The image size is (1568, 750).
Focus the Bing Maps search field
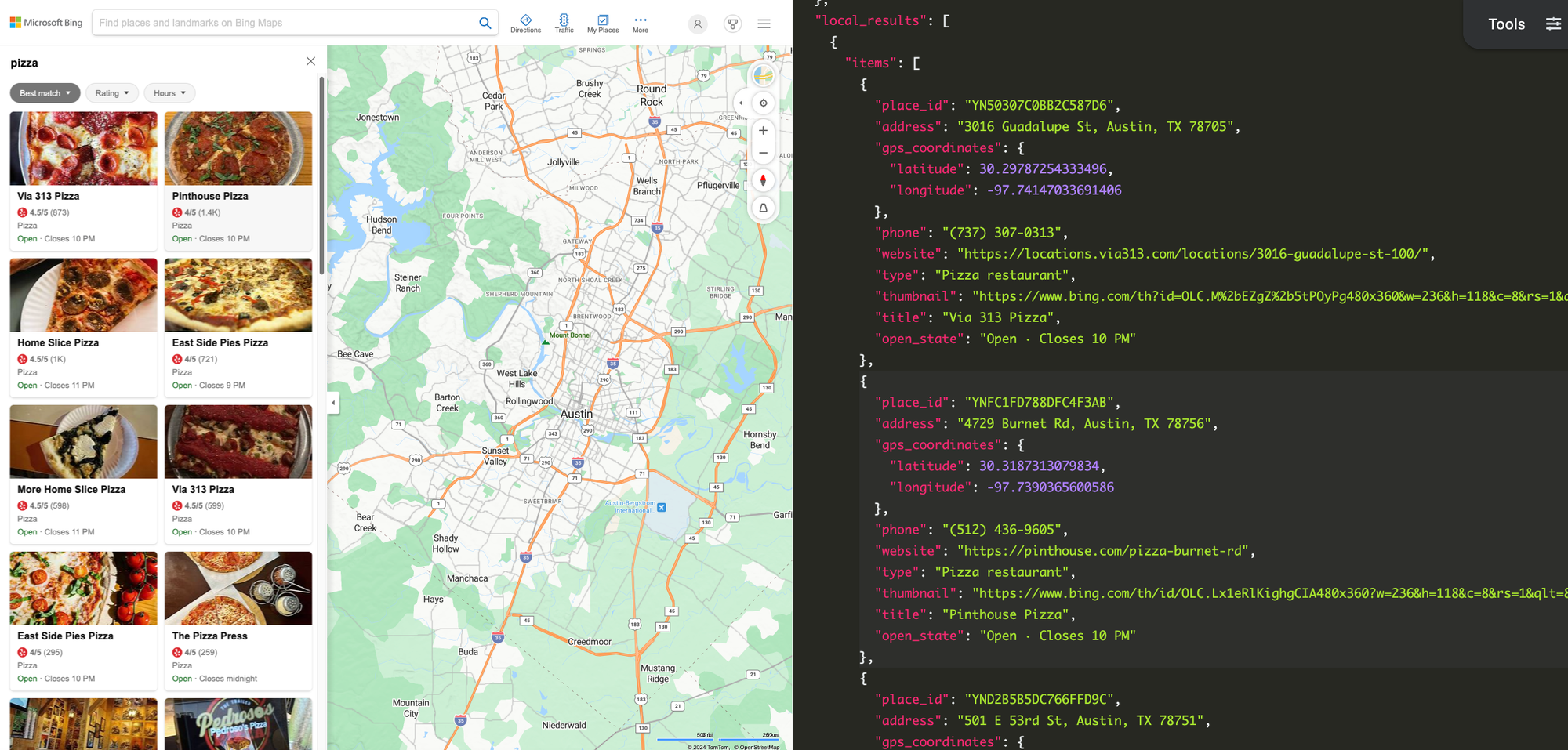coord(286,23)
